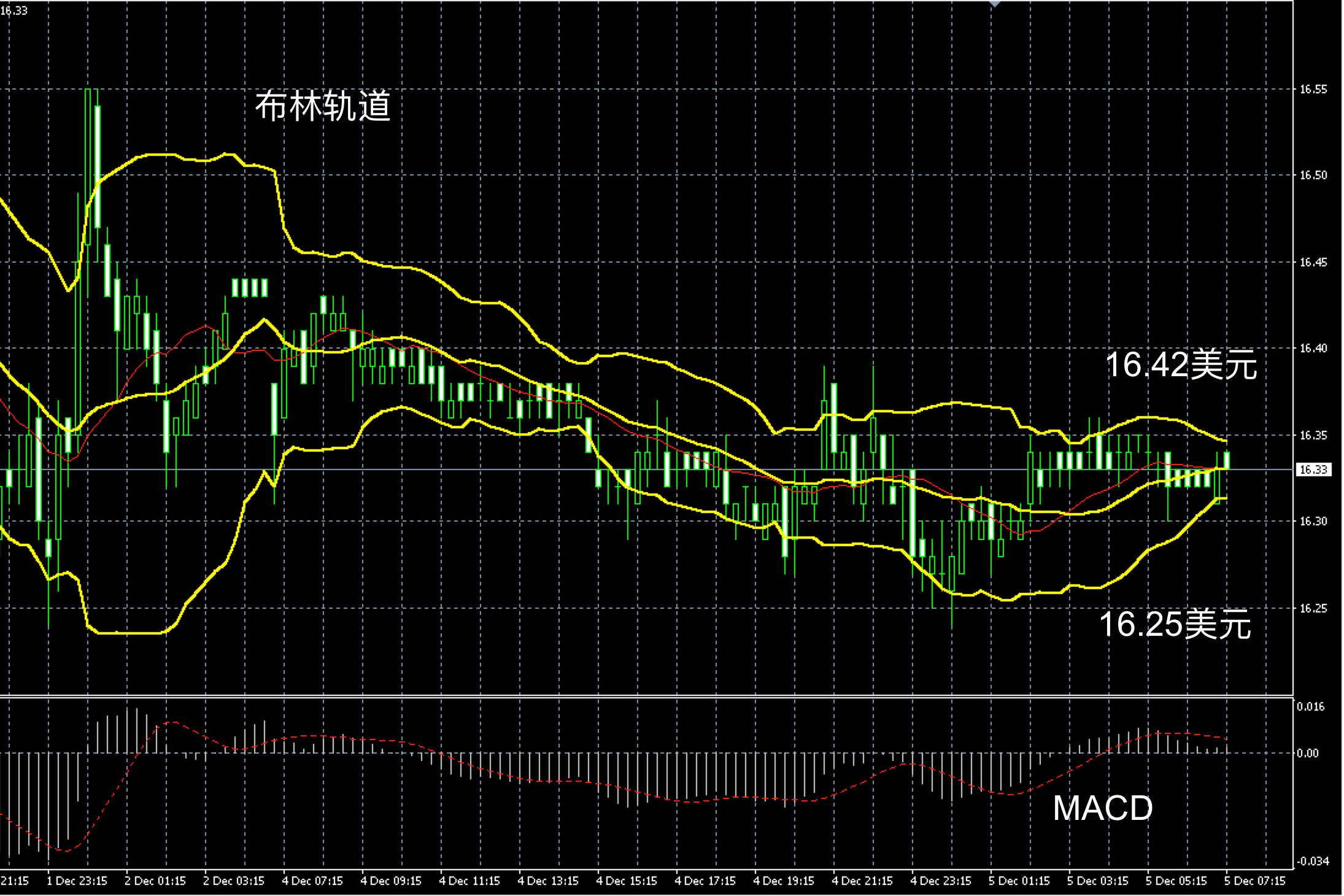Click the 1 Dec 23:15 time label
Screen dimensions: 1344x896
click(77, 881)
